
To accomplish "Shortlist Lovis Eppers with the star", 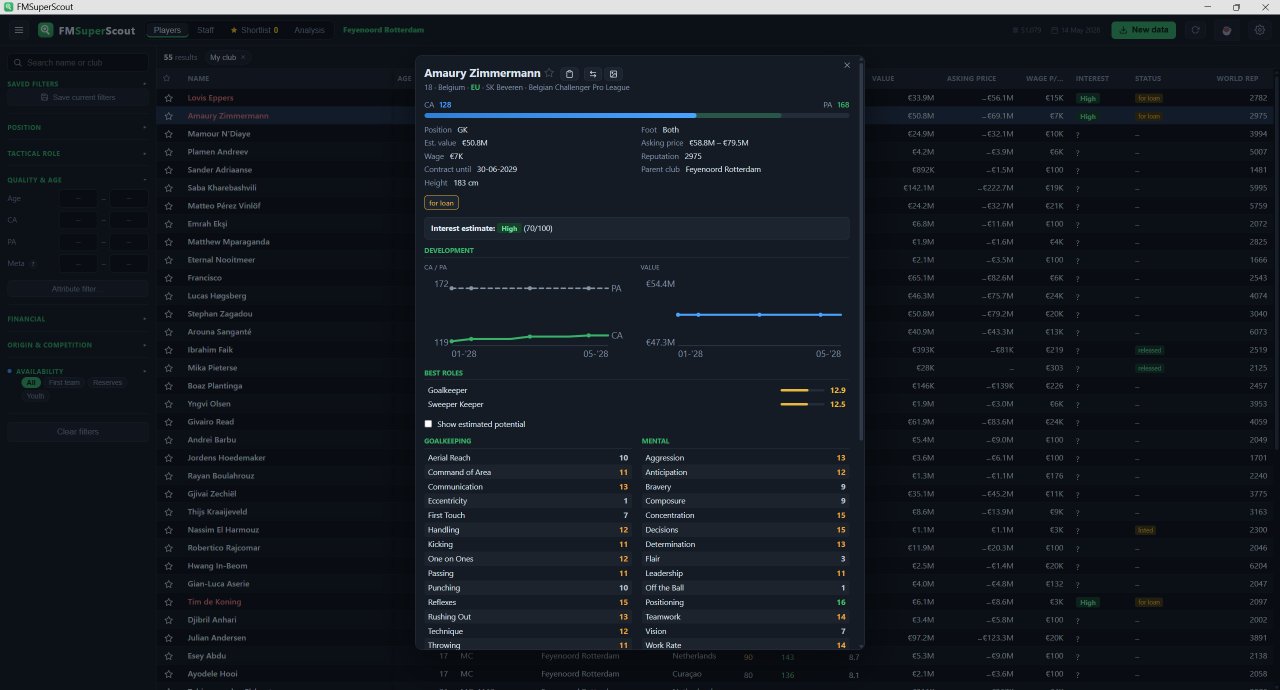I will (168, 98).
